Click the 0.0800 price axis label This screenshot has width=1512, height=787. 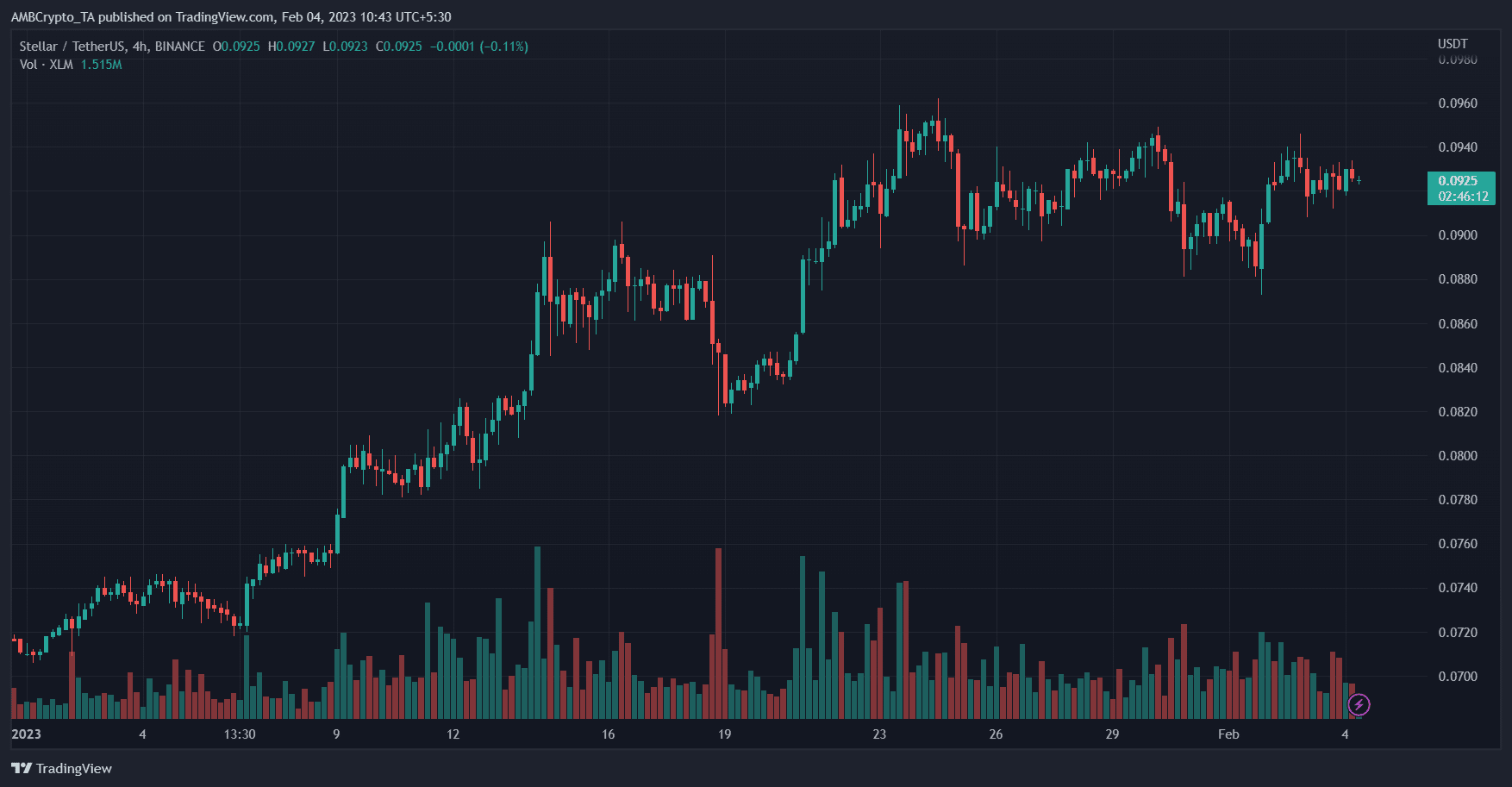tap(1458, 456)
